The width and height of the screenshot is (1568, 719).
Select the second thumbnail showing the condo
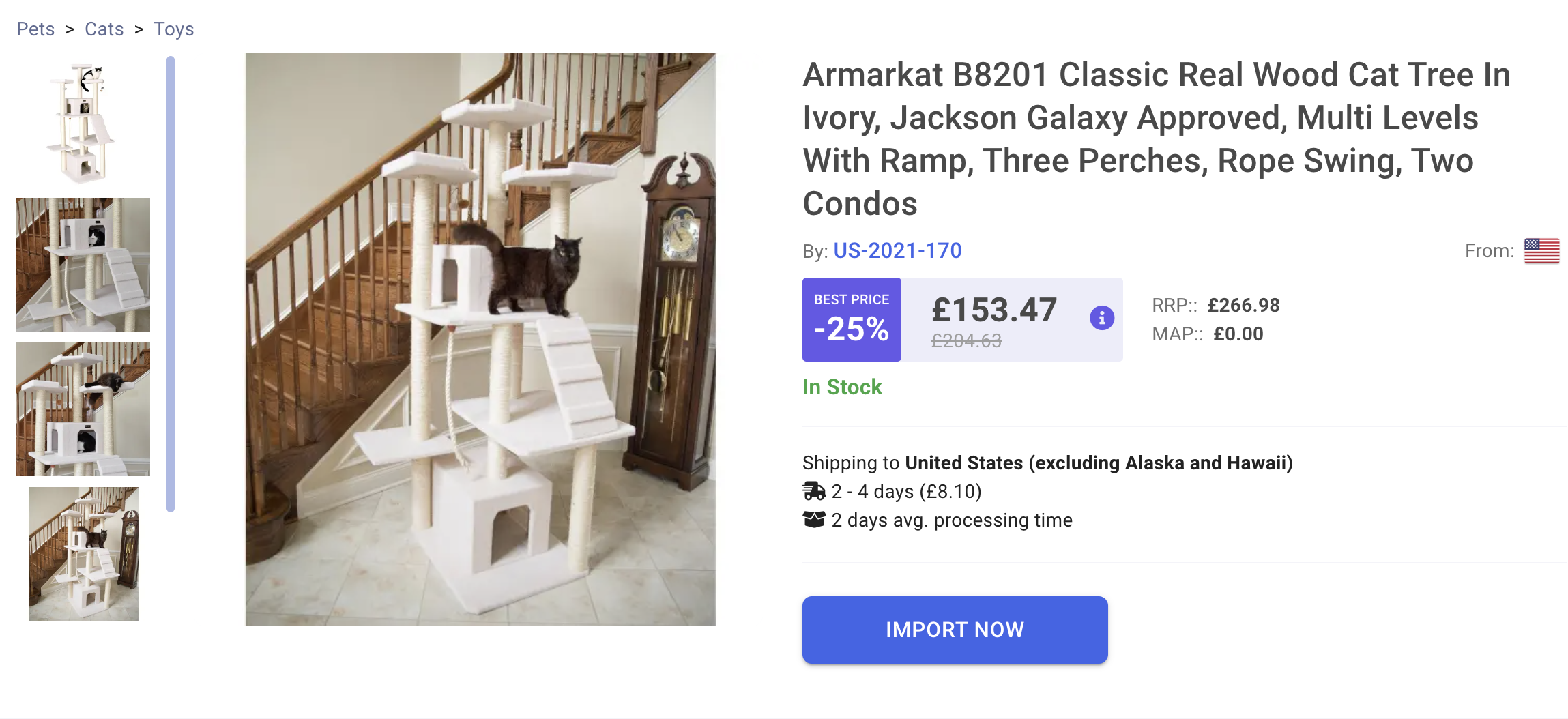coord(83,265)
